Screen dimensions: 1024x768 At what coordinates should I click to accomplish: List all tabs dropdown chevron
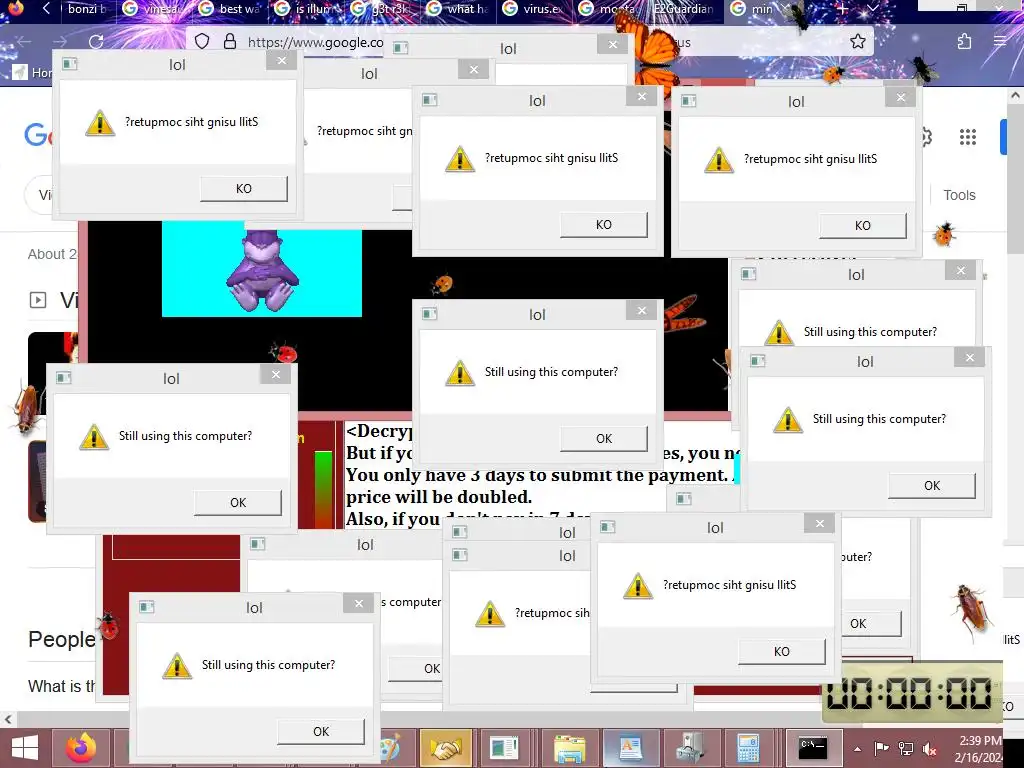click(874, 9)
